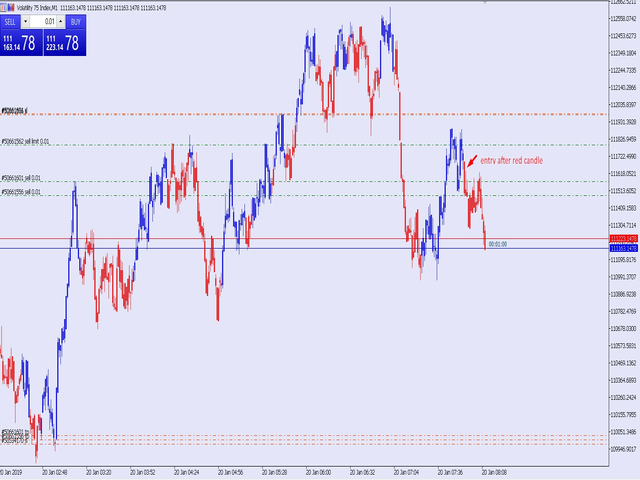
Task: Click the 00:01:00 candle countdown timer
Action: pyautogui.click(x=498, y=244)
